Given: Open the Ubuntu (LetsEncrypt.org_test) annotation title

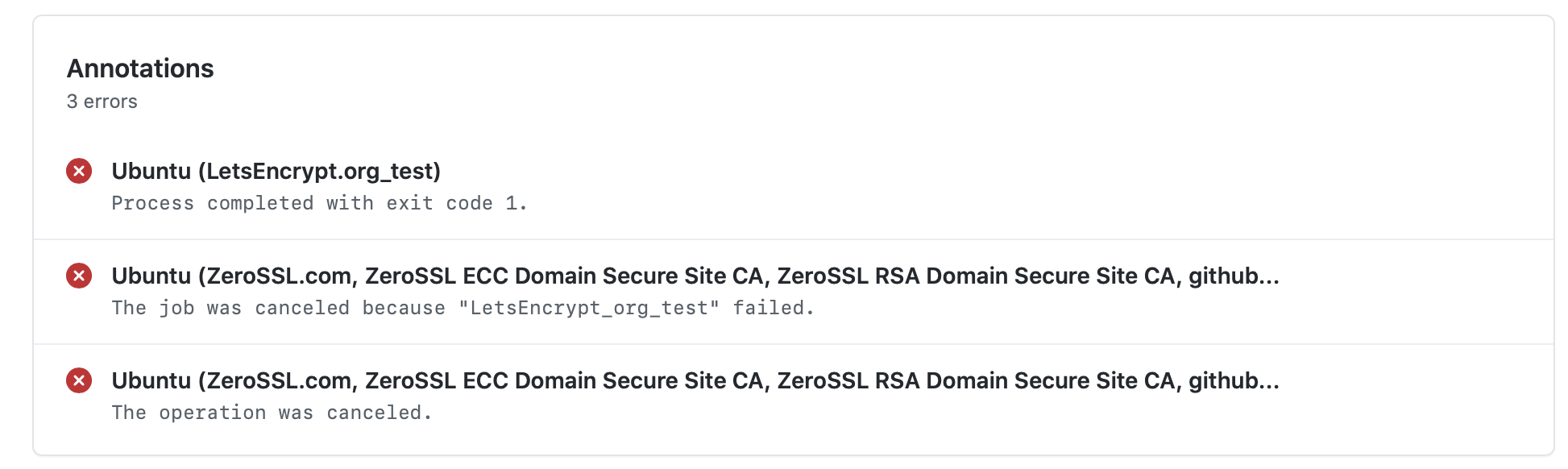Looking at the screenshot, I should [276, 171].
